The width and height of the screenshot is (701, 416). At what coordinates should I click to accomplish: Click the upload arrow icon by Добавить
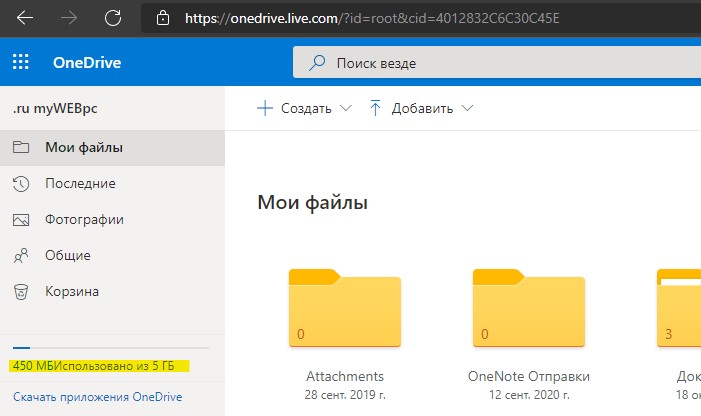pos(375,108)
